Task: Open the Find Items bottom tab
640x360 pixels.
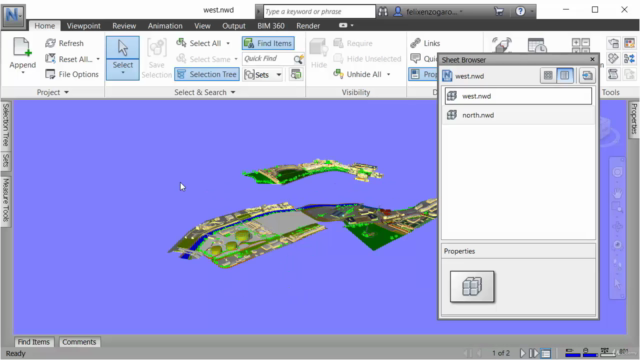Action: click(x=33, y=342)
